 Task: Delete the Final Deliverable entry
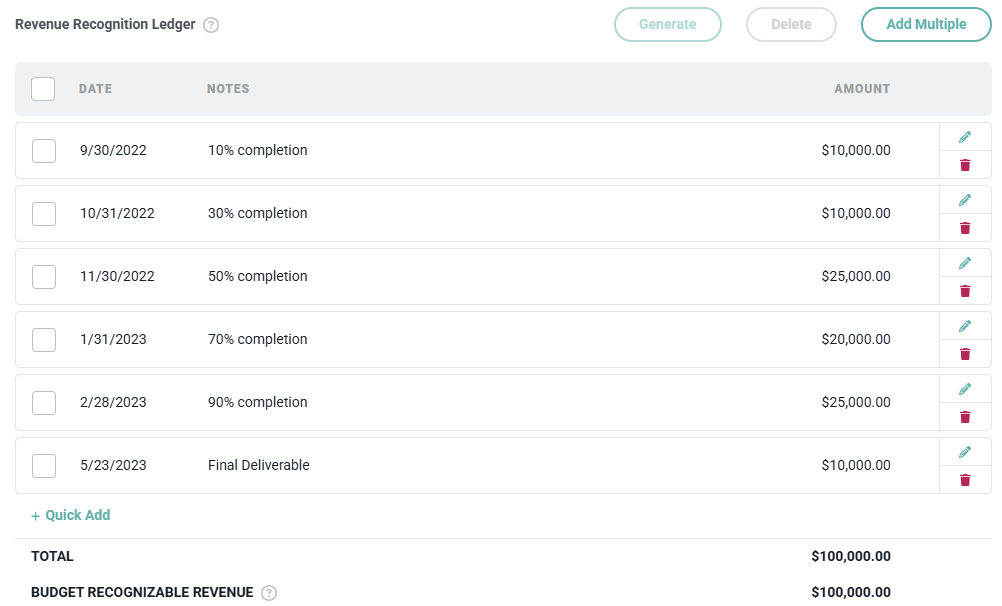(x=965, y=480)
